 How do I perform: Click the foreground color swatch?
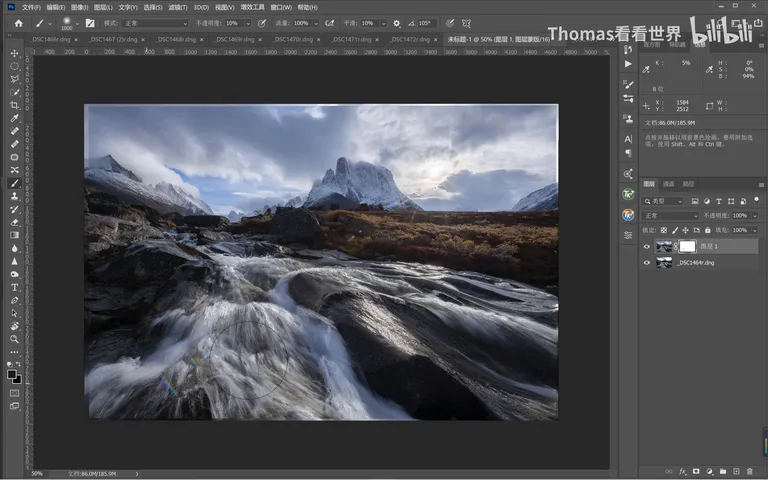click(12, 375)
